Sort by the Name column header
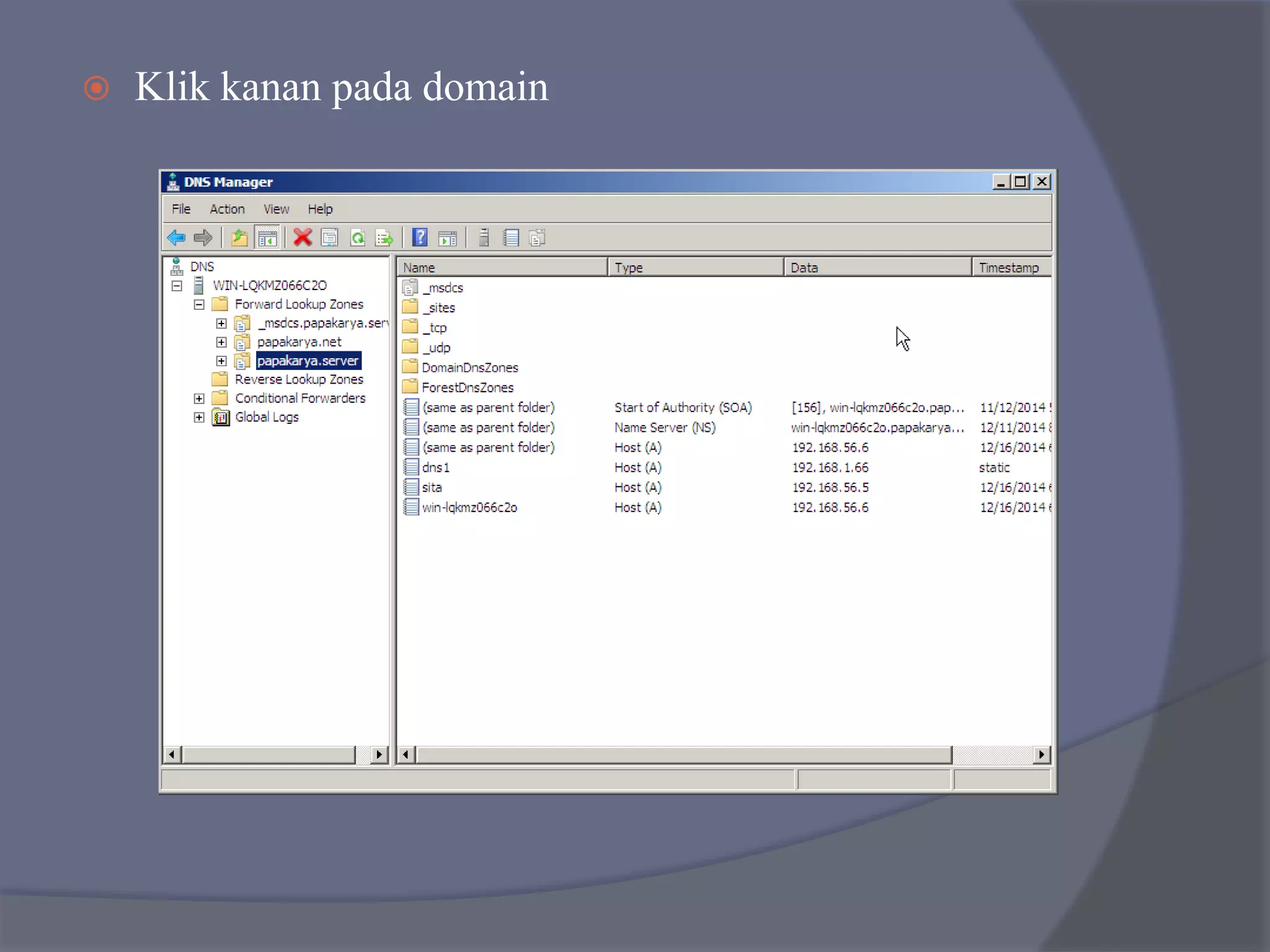Screen dimensions: 1270x952 pos(502,267)
